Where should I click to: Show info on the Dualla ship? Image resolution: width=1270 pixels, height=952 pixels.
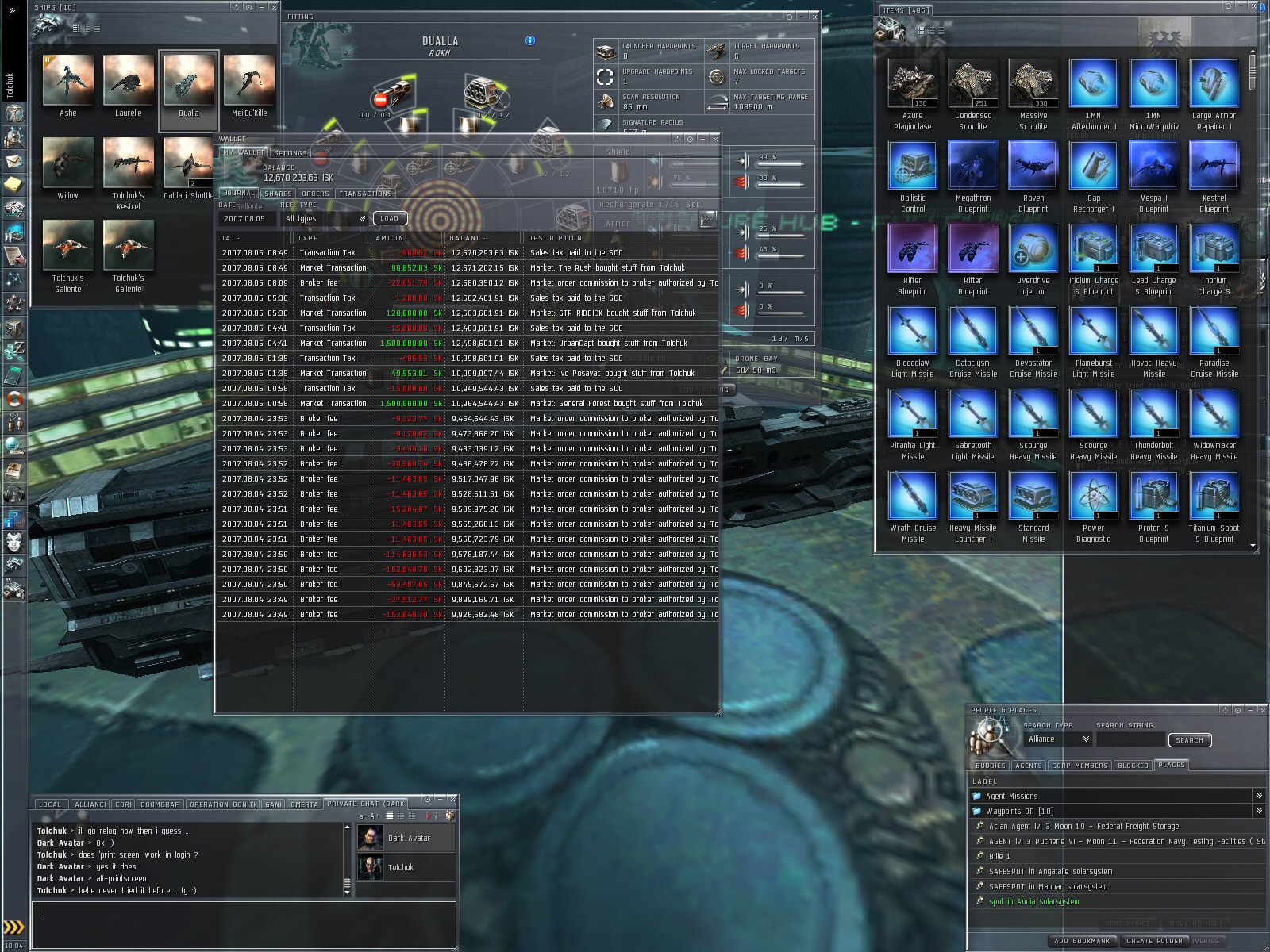pyautogui.click(x=530, y=40)
